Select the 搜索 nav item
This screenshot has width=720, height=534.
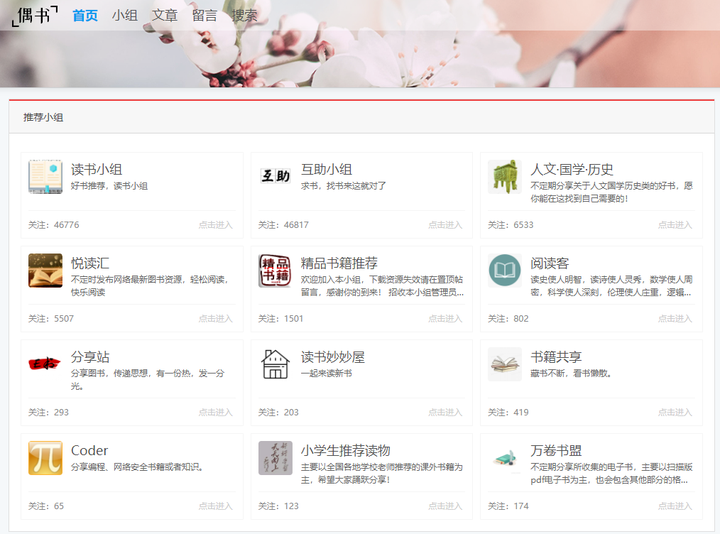[x=245, y=16]
